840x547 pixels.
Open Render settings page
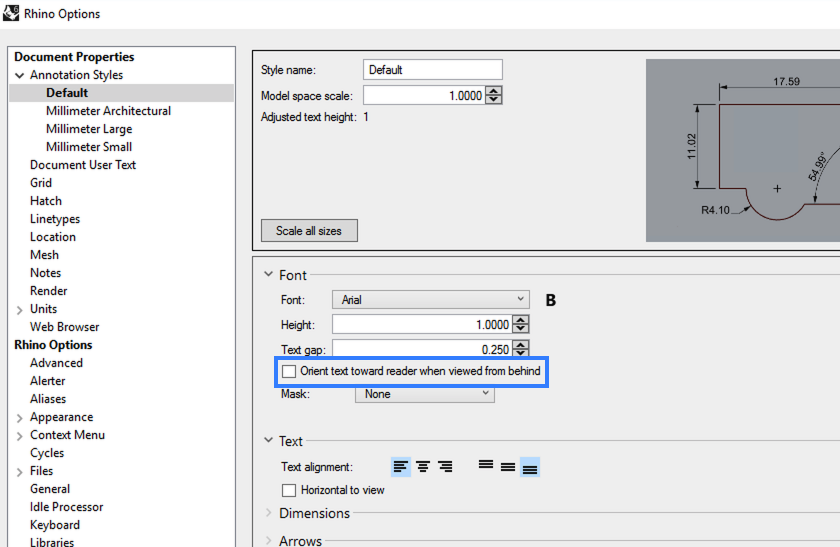49,291
